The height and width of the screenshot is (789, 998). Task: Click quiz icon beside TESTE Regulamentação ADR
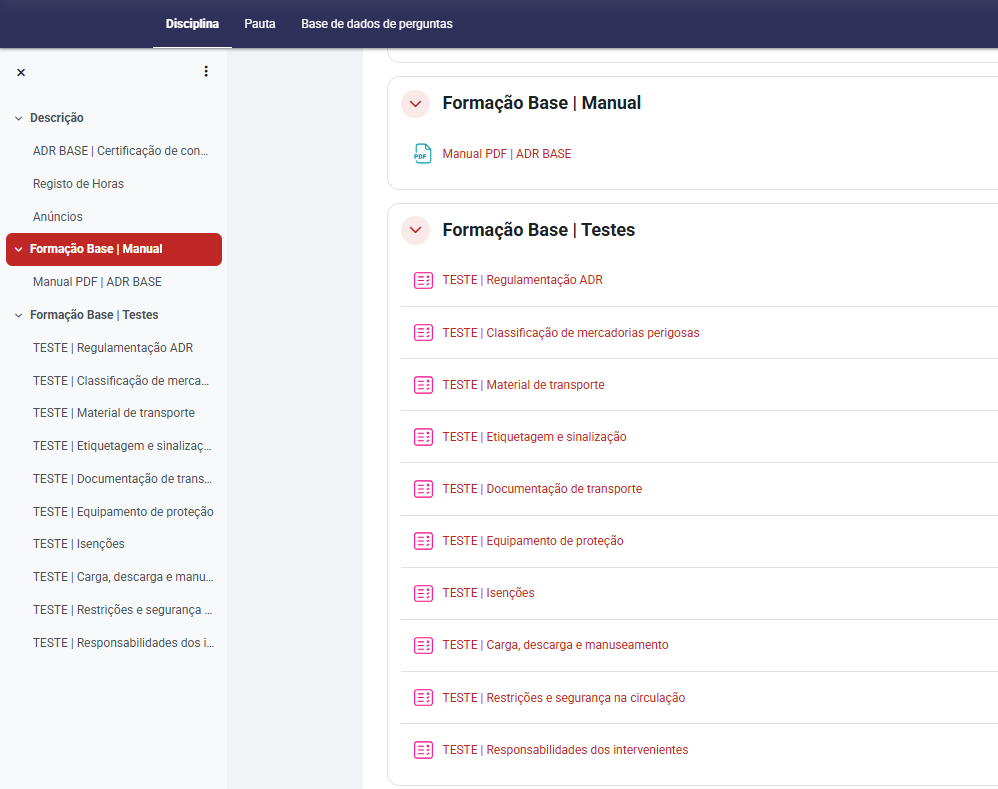coord(423,280)
